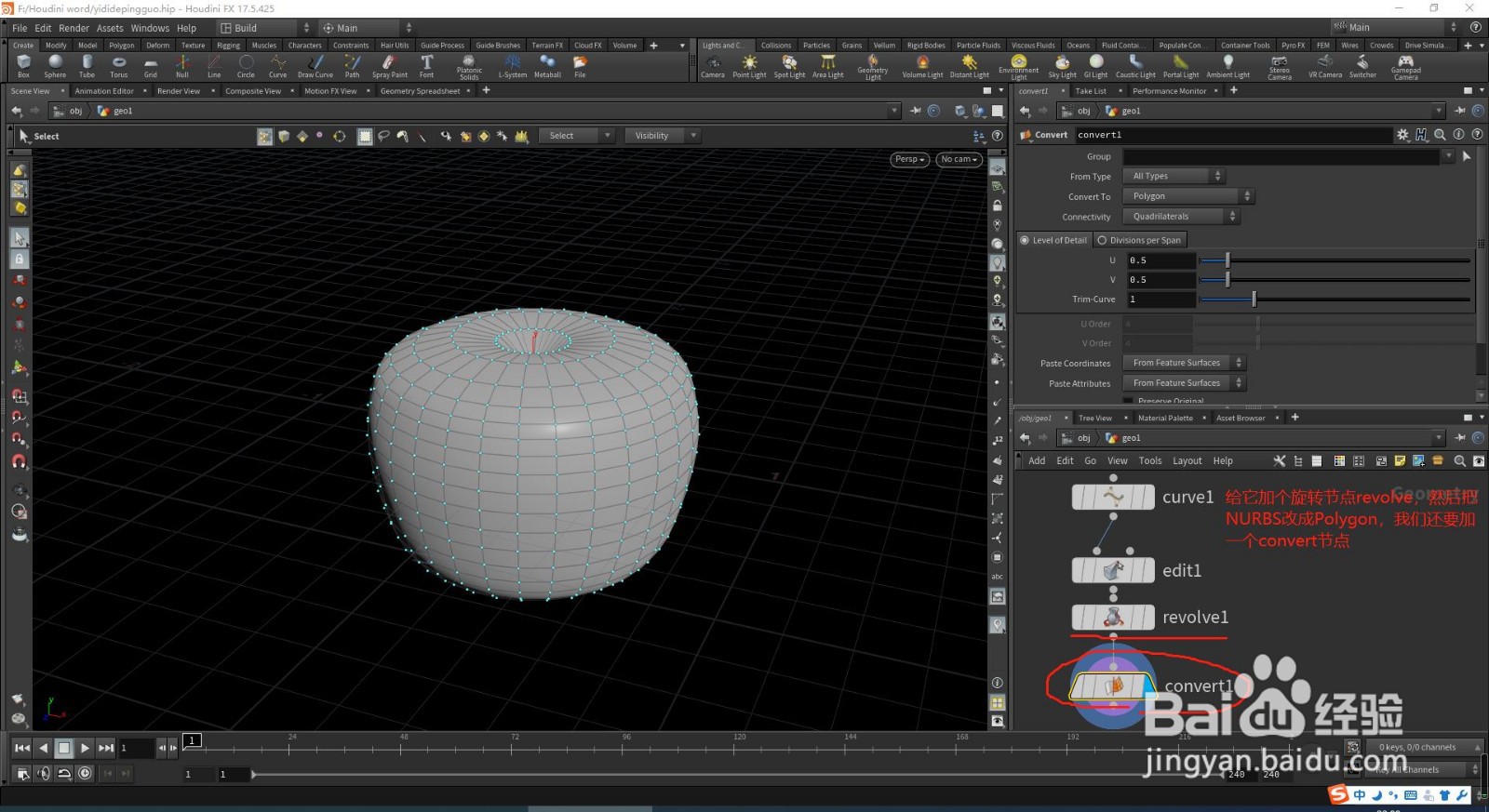
Task: Create a Sphere from the shelf
Action: 55,66
